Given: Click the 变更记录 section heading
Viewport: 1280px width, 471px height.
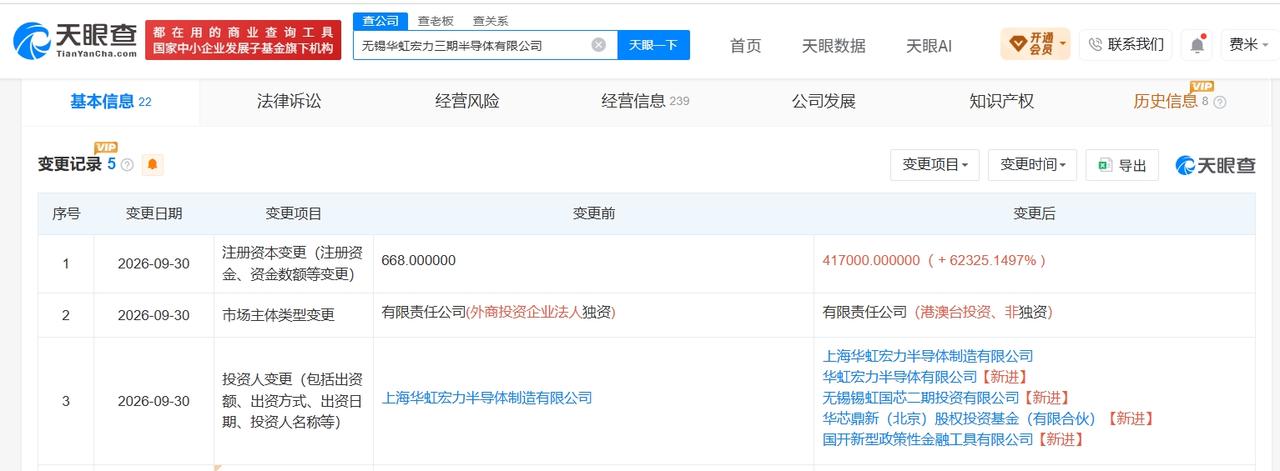Looking at the screenshot, I should [x=70, y=165].
